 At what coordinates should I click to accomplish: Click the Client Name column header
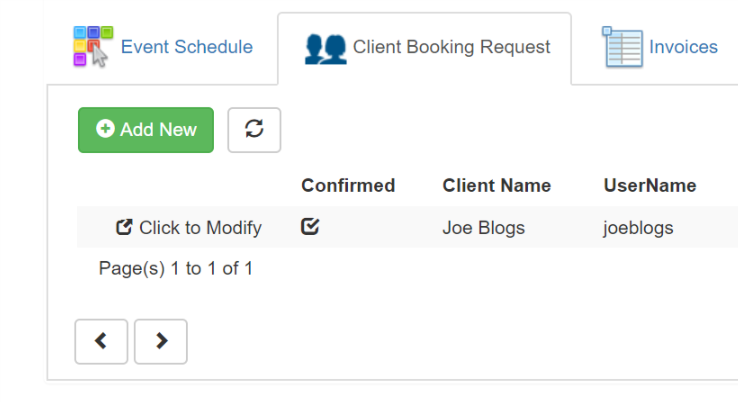coord(497,185)
